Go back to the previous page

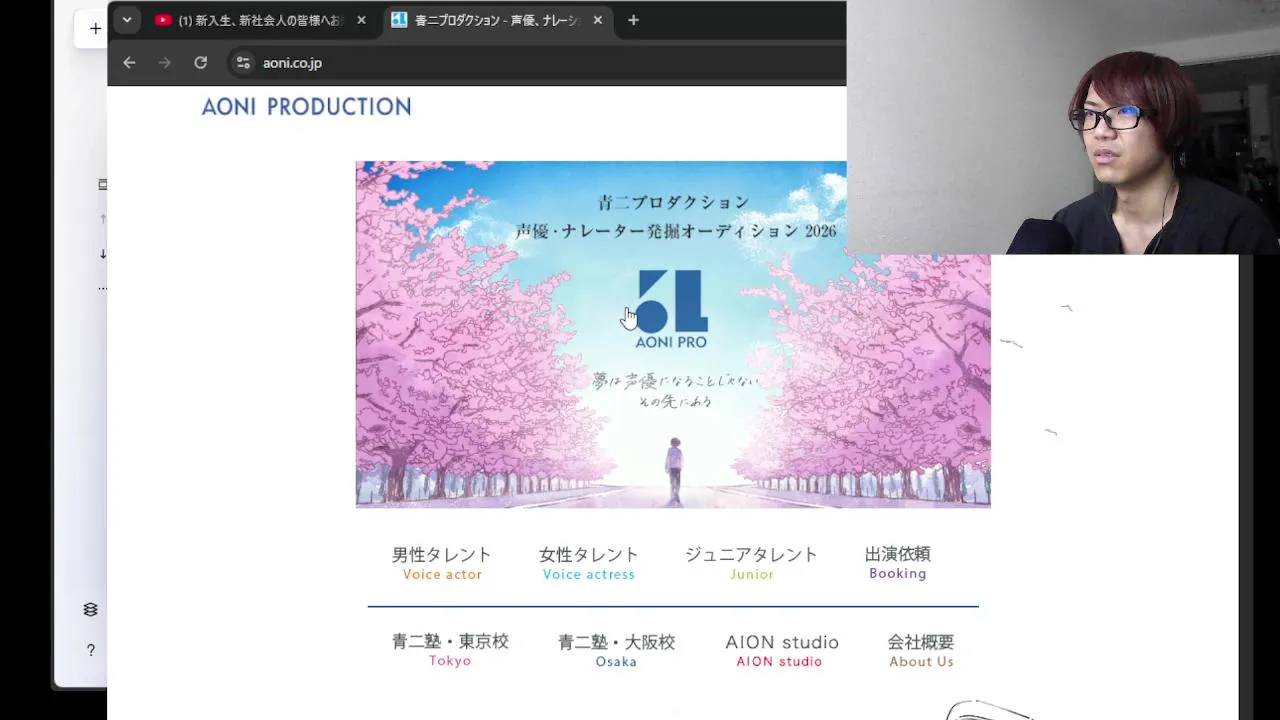point(129,63)
